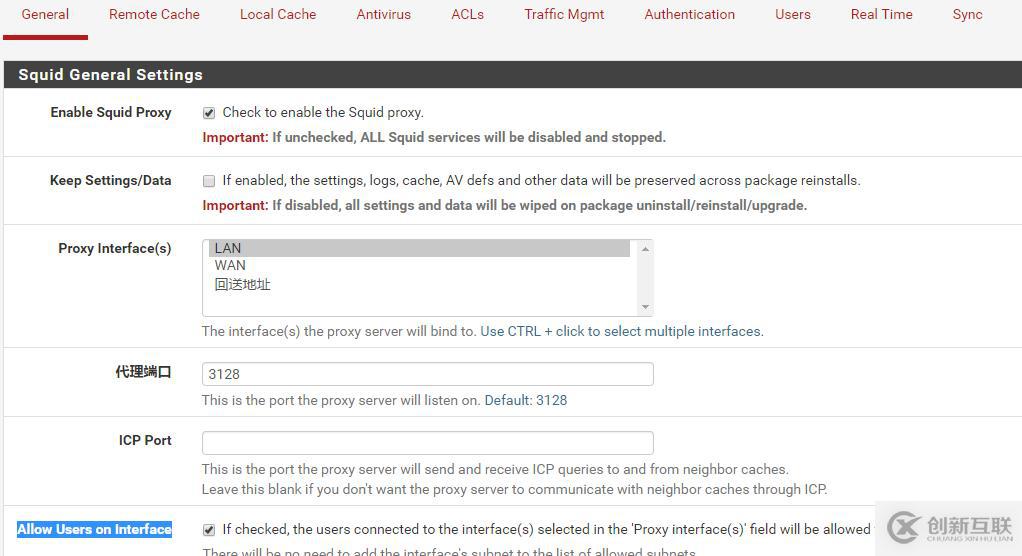Select 回送地址 in Proxy Interface list
Screen dimensions: 1022x556
(x=418, y=284)
